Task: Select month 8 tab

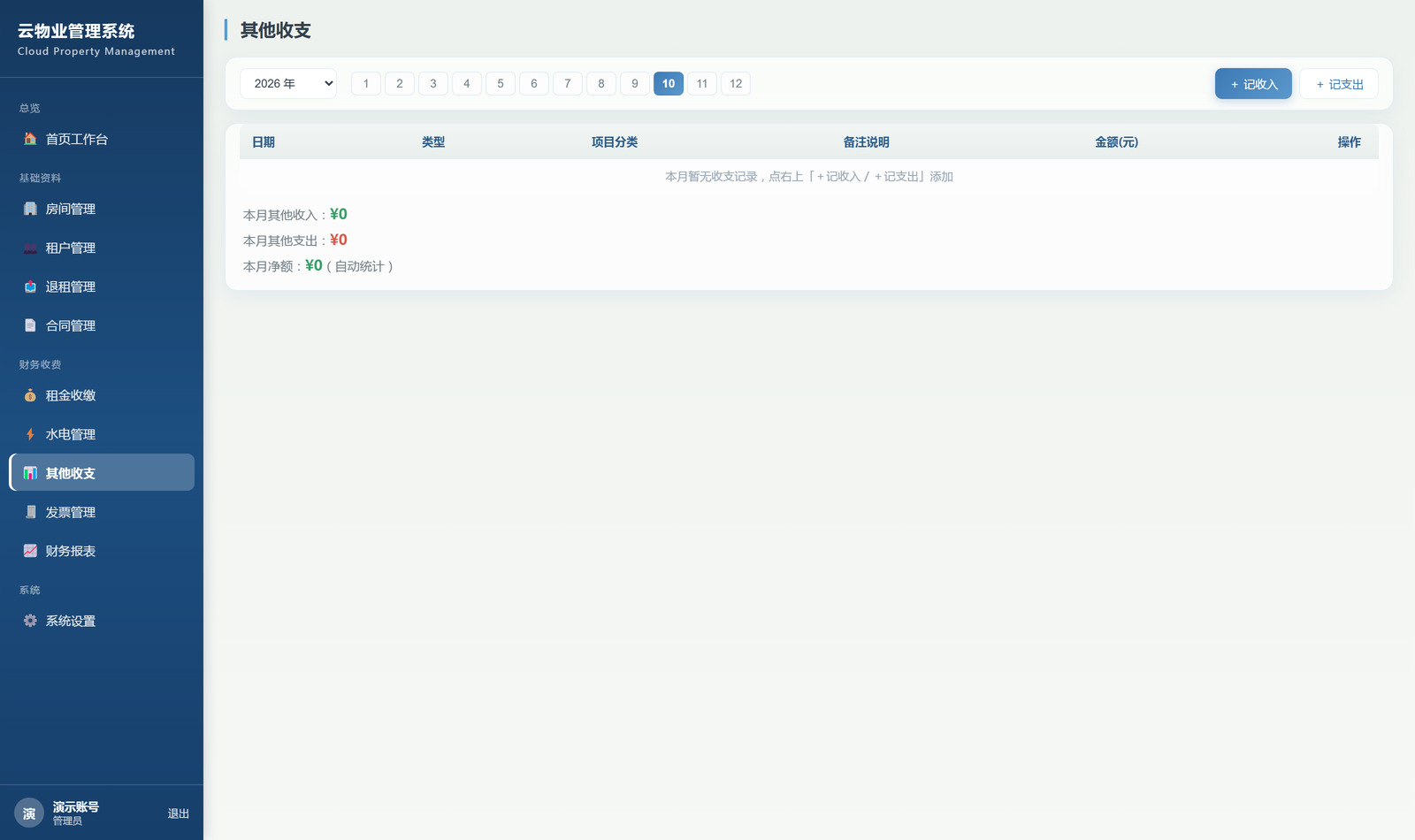Action: point(601,83)
